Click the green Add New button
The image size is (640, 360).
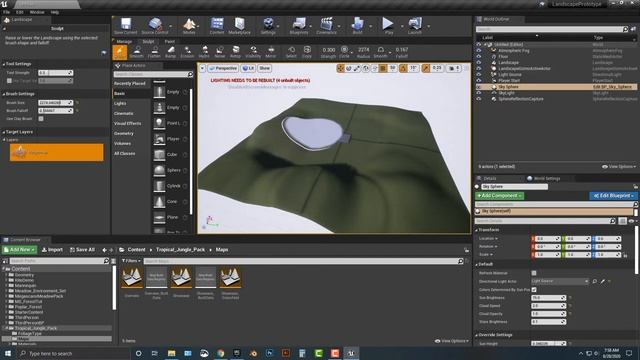pyautogui.click(x=20, y=250)
